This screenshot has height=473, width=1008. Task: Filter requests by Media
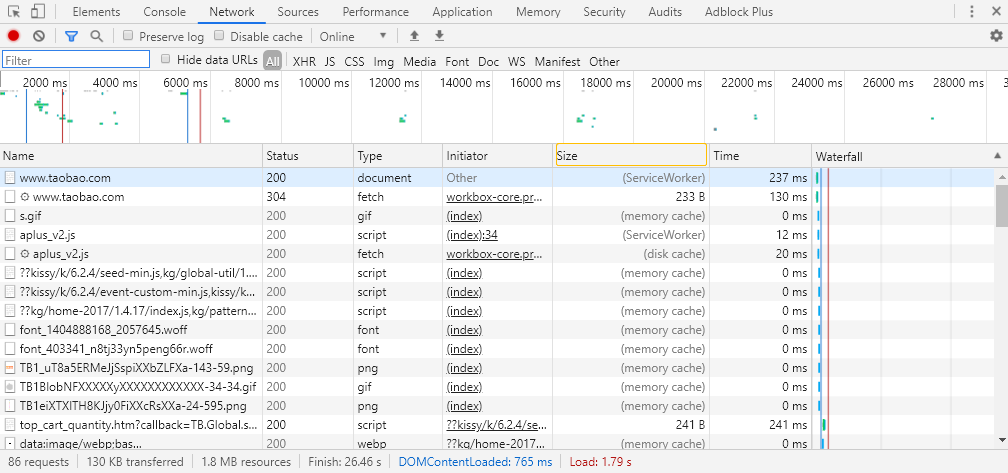(x=420, y=62)
